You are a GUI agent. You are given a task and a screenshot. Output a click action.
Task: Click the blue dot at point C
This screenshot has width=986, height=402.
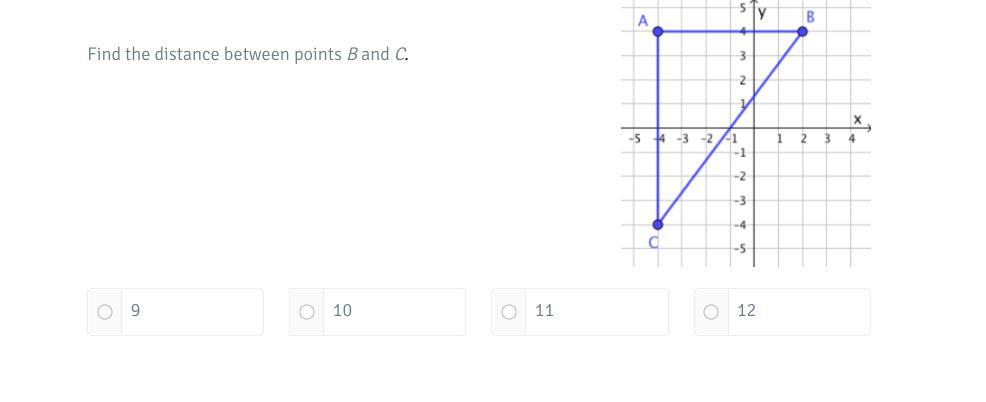click(658, 225)
